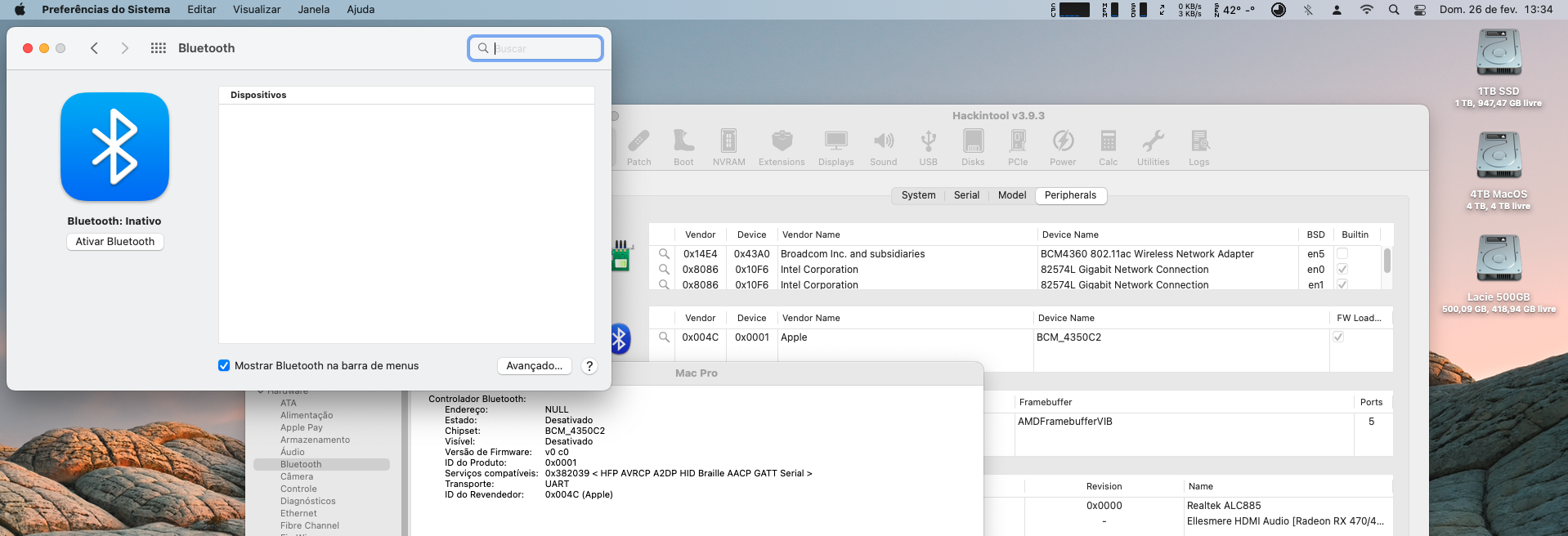Click the magnifier icon in the Broadcom row

[x=664, y=254]
